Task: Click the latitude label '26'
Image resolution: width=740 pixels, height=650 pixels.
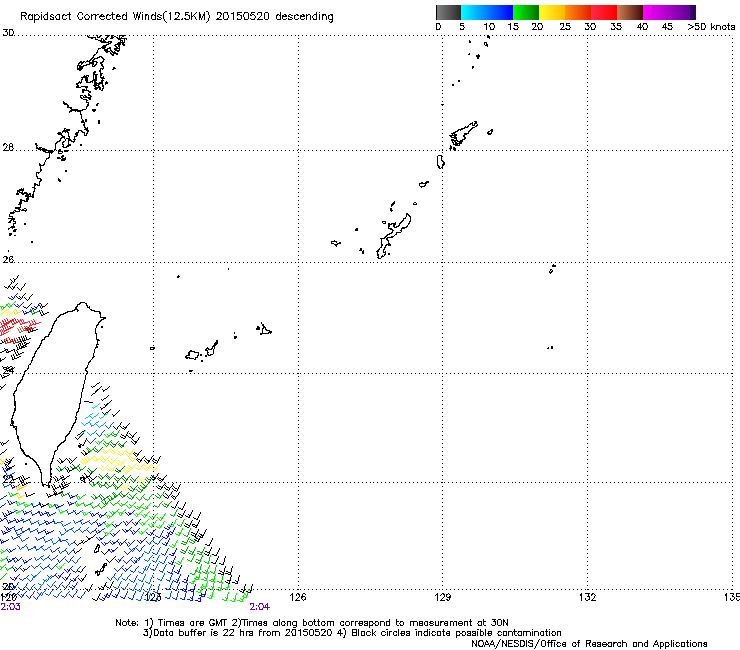Action: [x=8, y=260]
